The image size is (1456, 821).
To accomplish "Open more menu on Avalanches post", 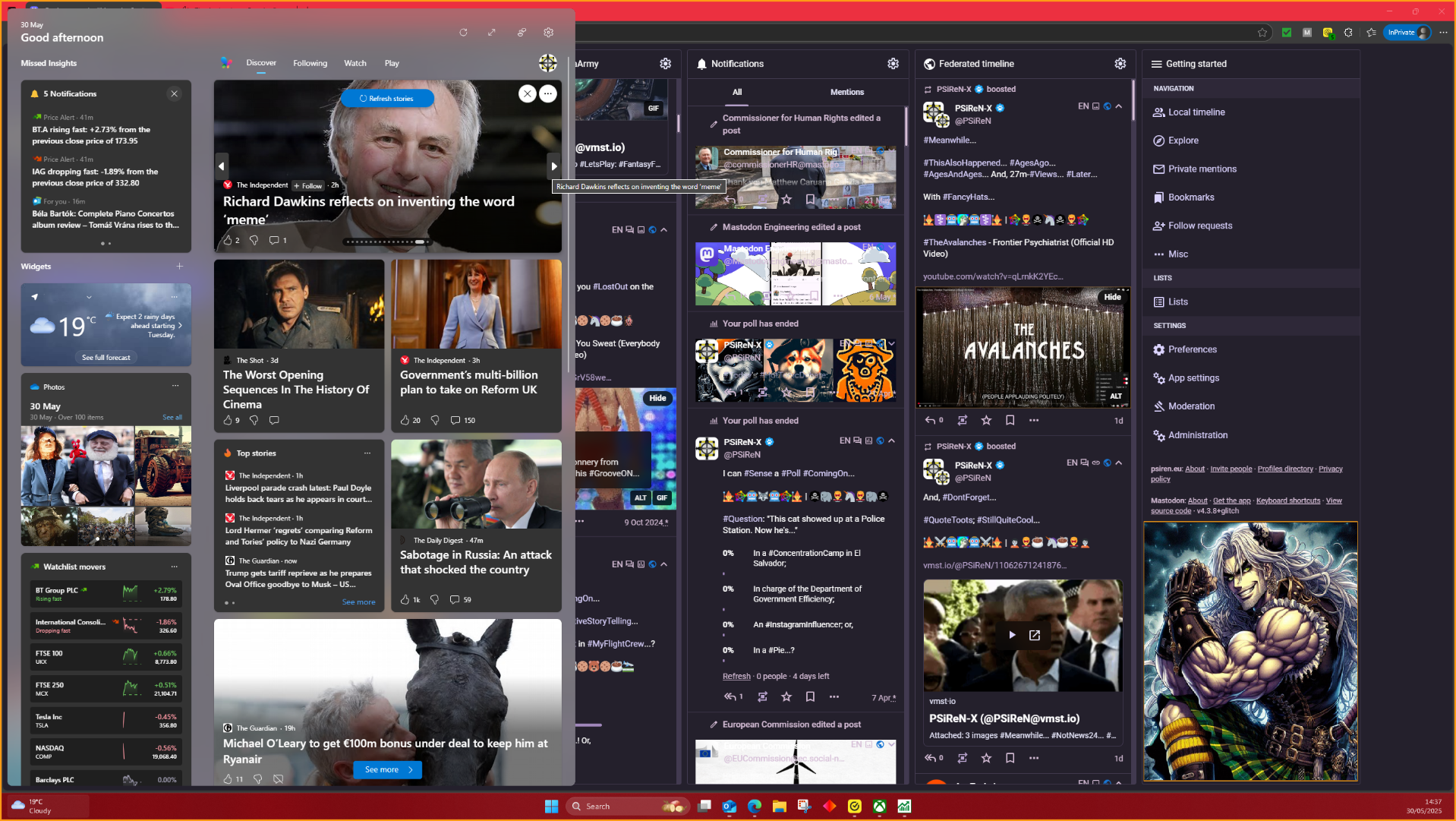I will click(x=1034, y=420).
